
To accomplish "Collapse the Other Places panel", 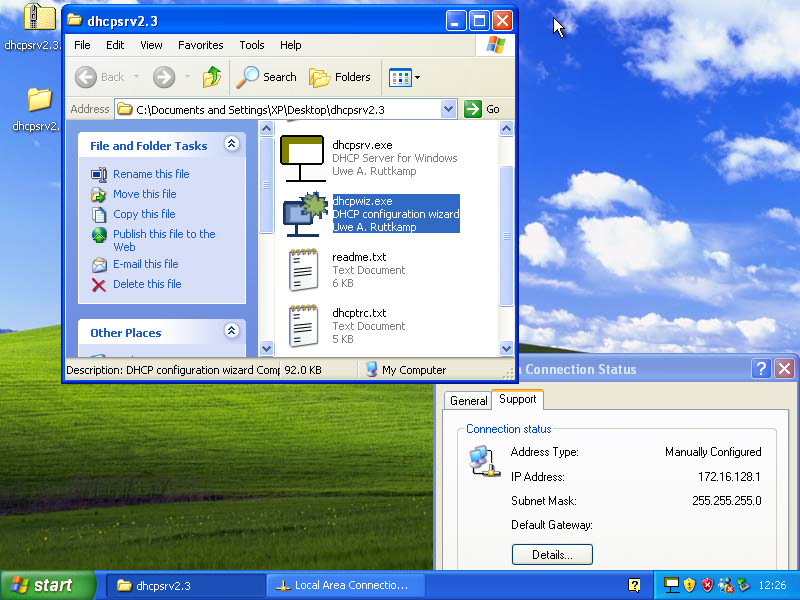I will tap(232, 332).
